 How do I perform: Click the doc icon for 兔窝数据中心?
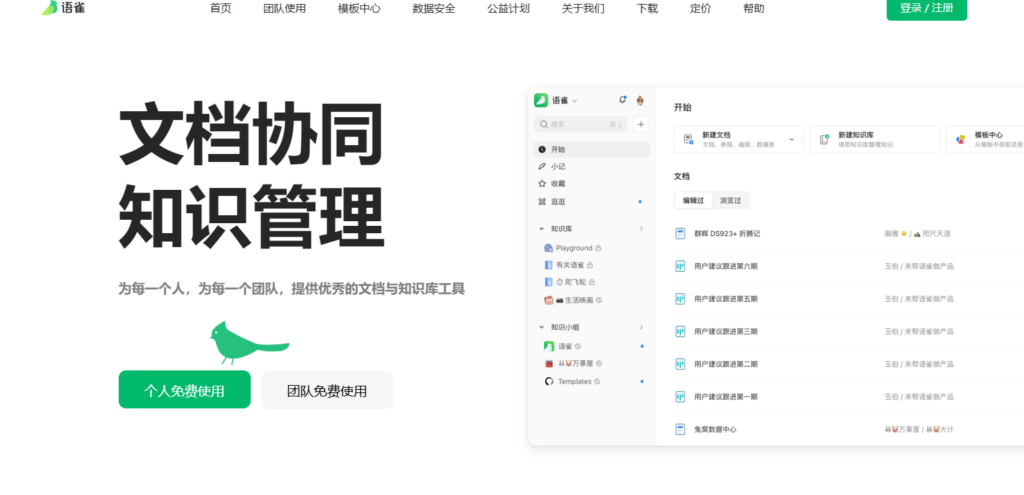tap(680, 429)
